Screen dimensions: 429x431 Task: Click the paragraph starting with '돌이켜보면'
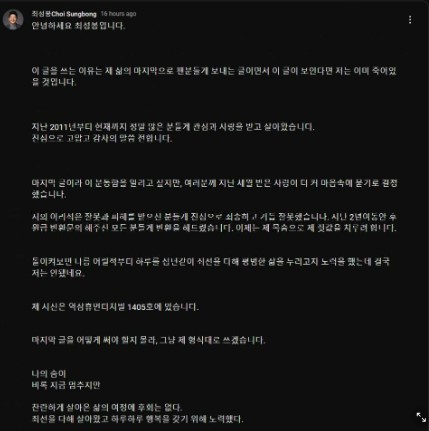point(211,267)
